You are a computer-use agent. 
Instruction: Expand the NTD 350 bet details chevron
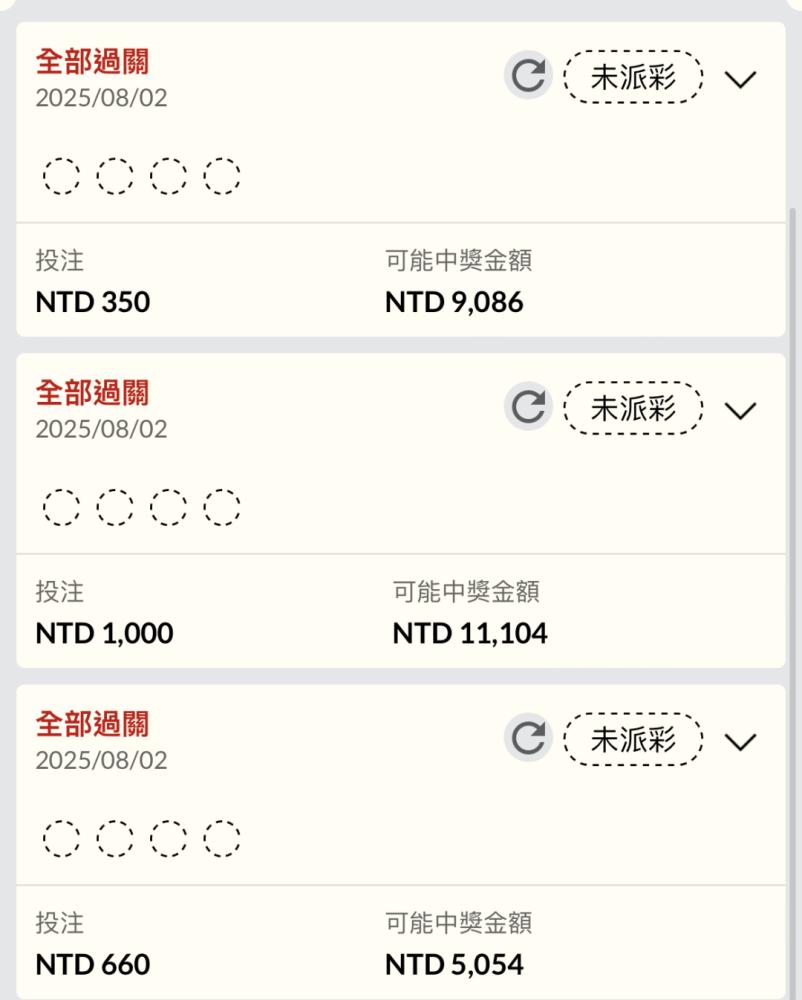coord(740,79)
